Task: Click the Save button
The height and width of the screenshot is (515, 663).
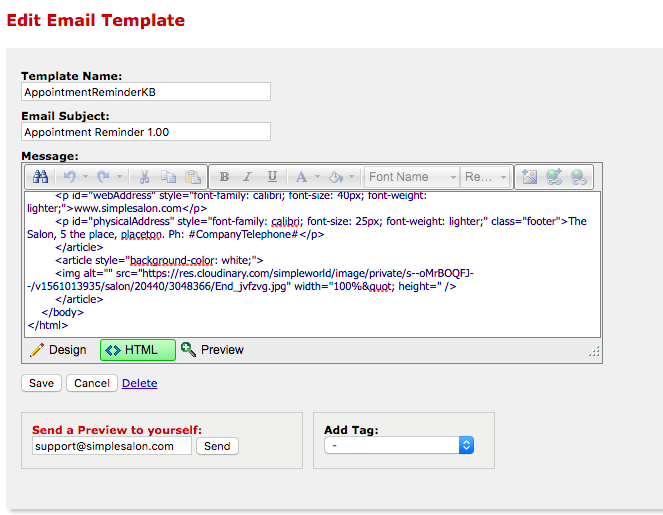Action: tap(41, 383)
